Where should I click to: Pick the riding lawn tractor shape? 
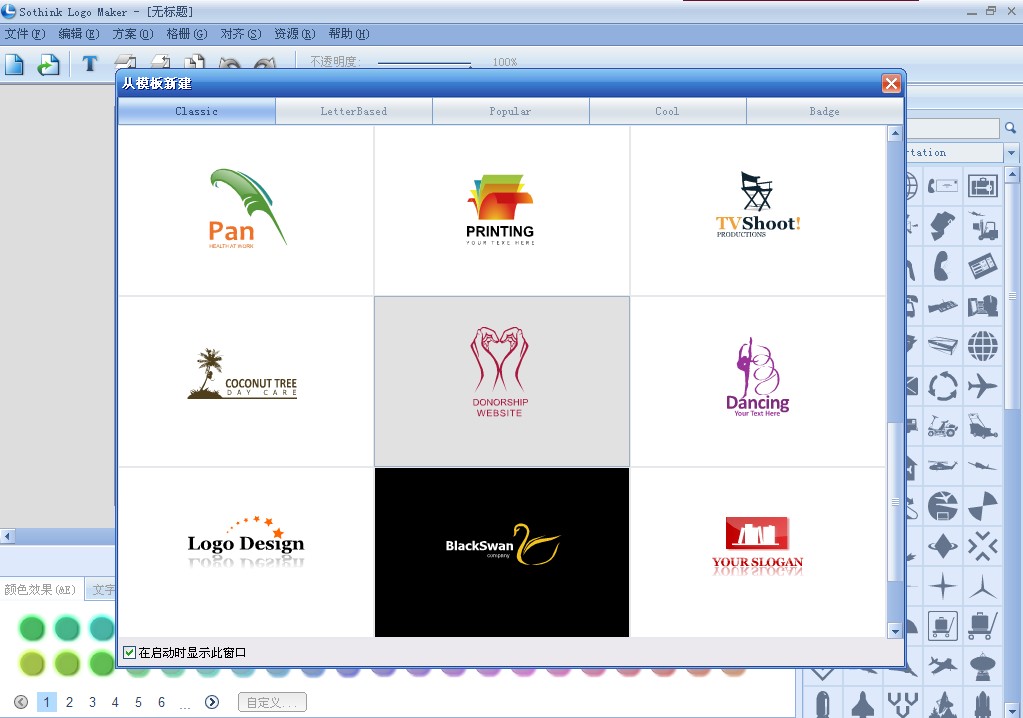943,426
